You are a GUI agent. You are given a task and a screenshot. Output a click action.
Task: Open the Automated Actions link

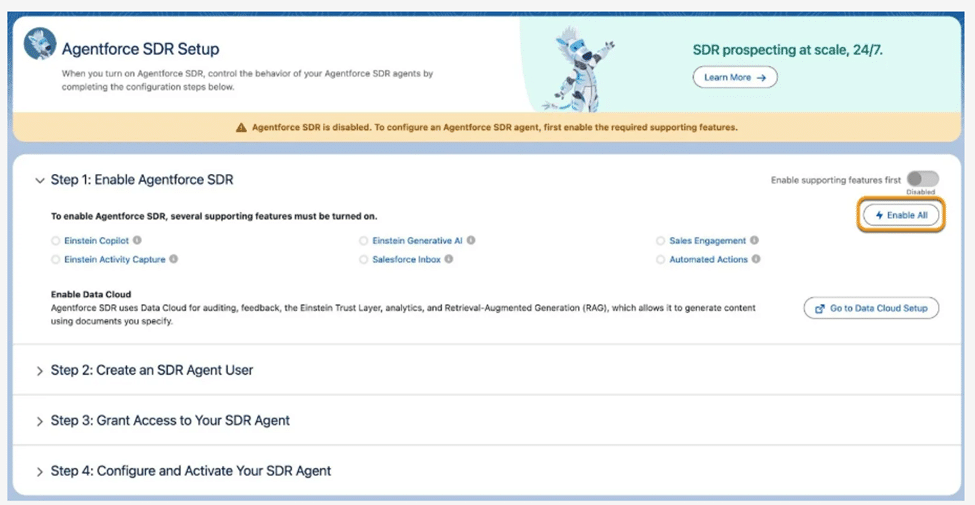pyautogui.click(x=709, y=259)
